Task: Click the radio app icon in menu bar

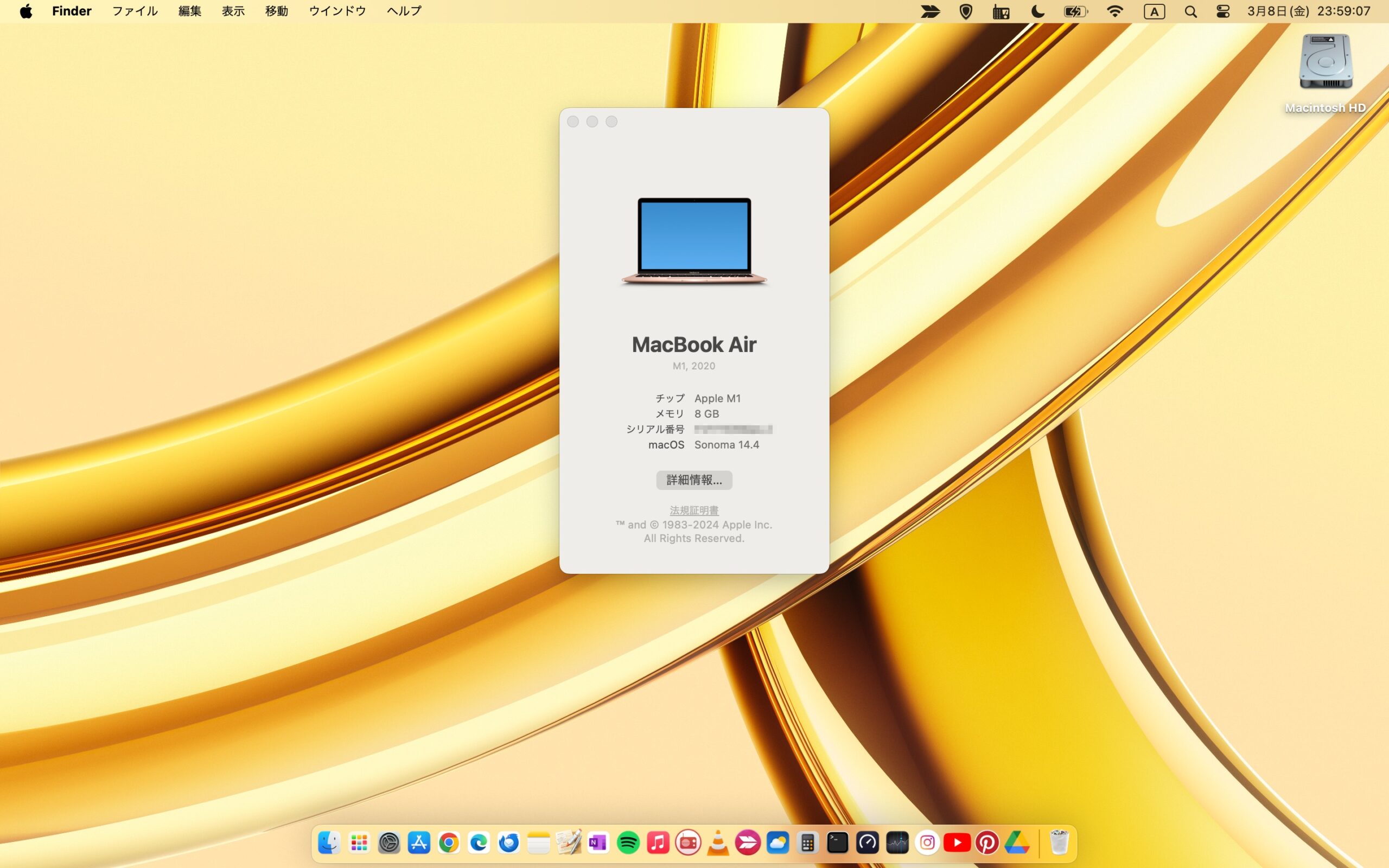Action: click(x=1001, y=11)
